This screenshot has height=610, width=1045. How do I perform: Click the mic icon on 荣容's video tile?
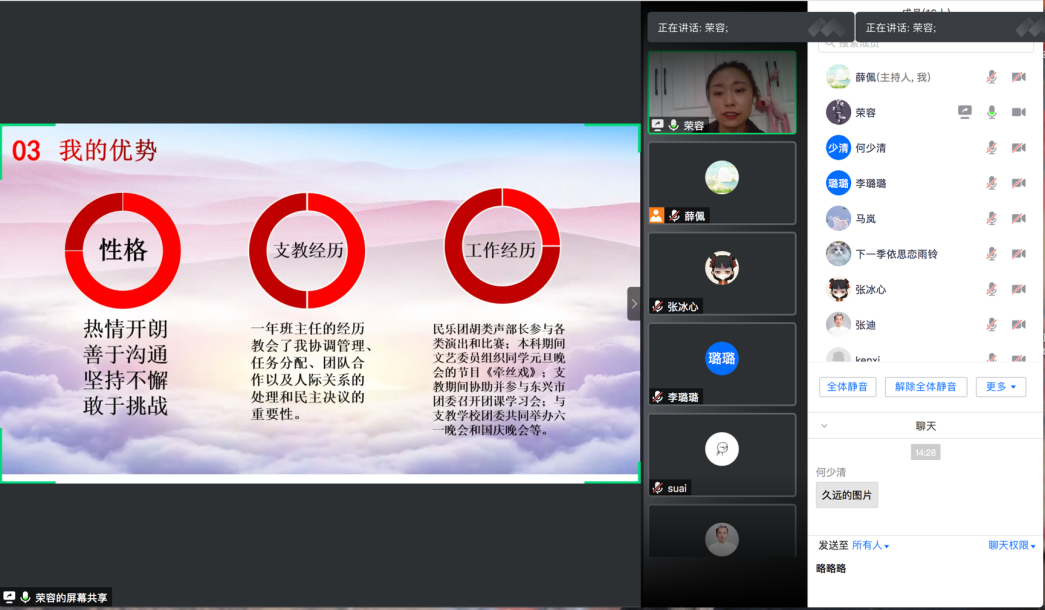coord(674,125)
